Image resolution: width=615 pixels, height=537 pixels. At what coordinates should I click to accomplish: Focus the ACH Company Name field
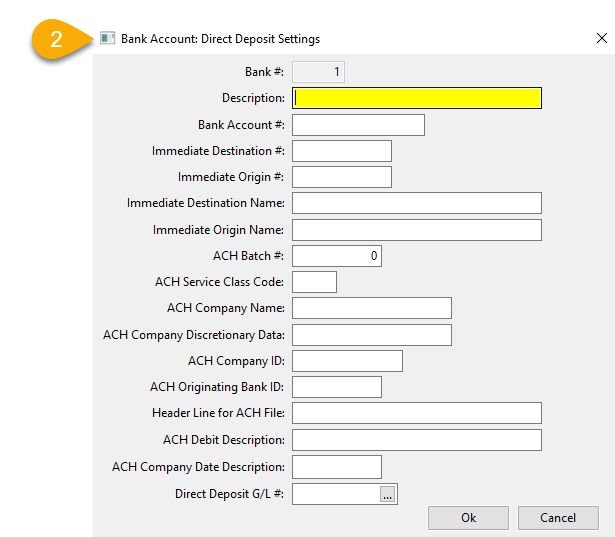372,308
